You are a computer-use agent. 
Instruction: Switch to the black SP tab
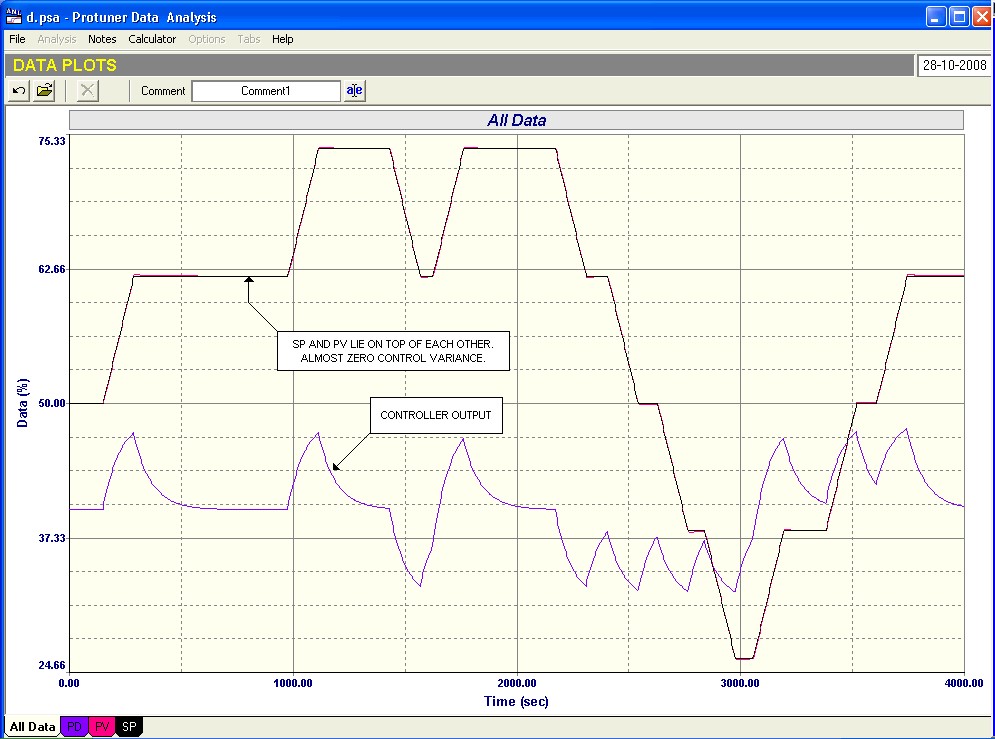pos(130,727)
